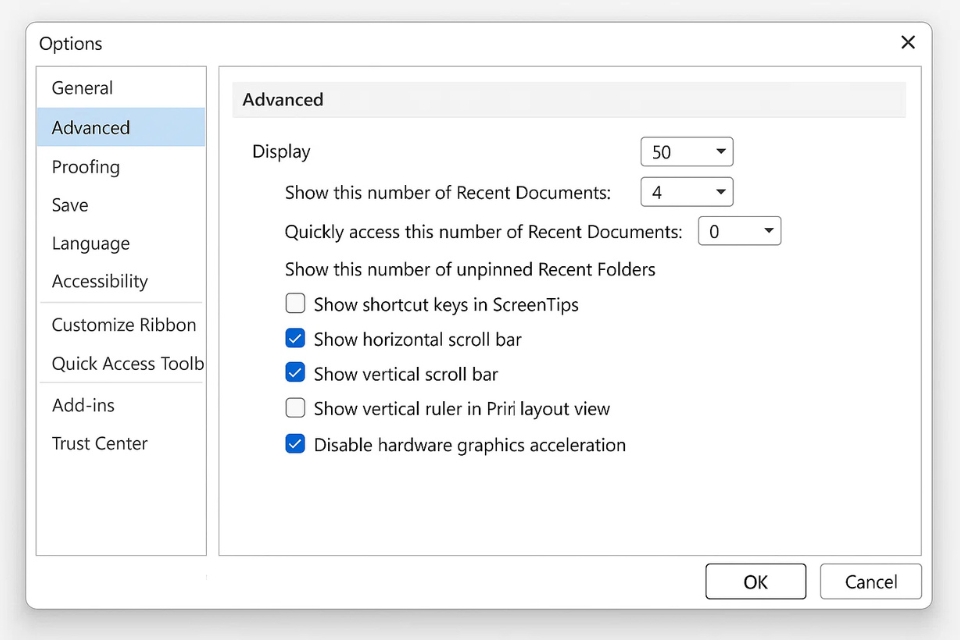The height and width of the screenshot is (640, 960).
Task: Open the General options category
Action: 82,88
